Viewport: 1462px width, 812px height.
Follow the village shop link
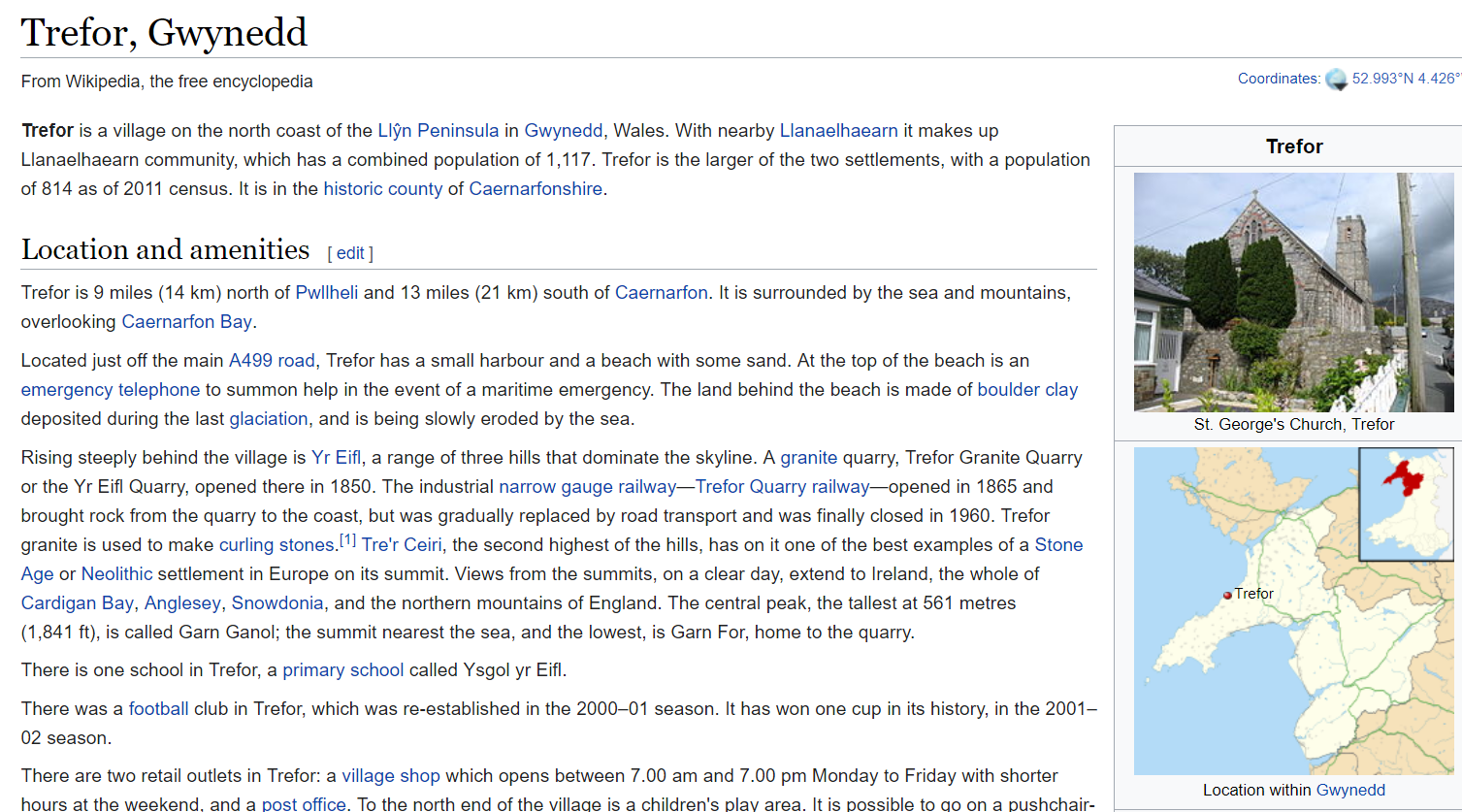click(391, 776)
